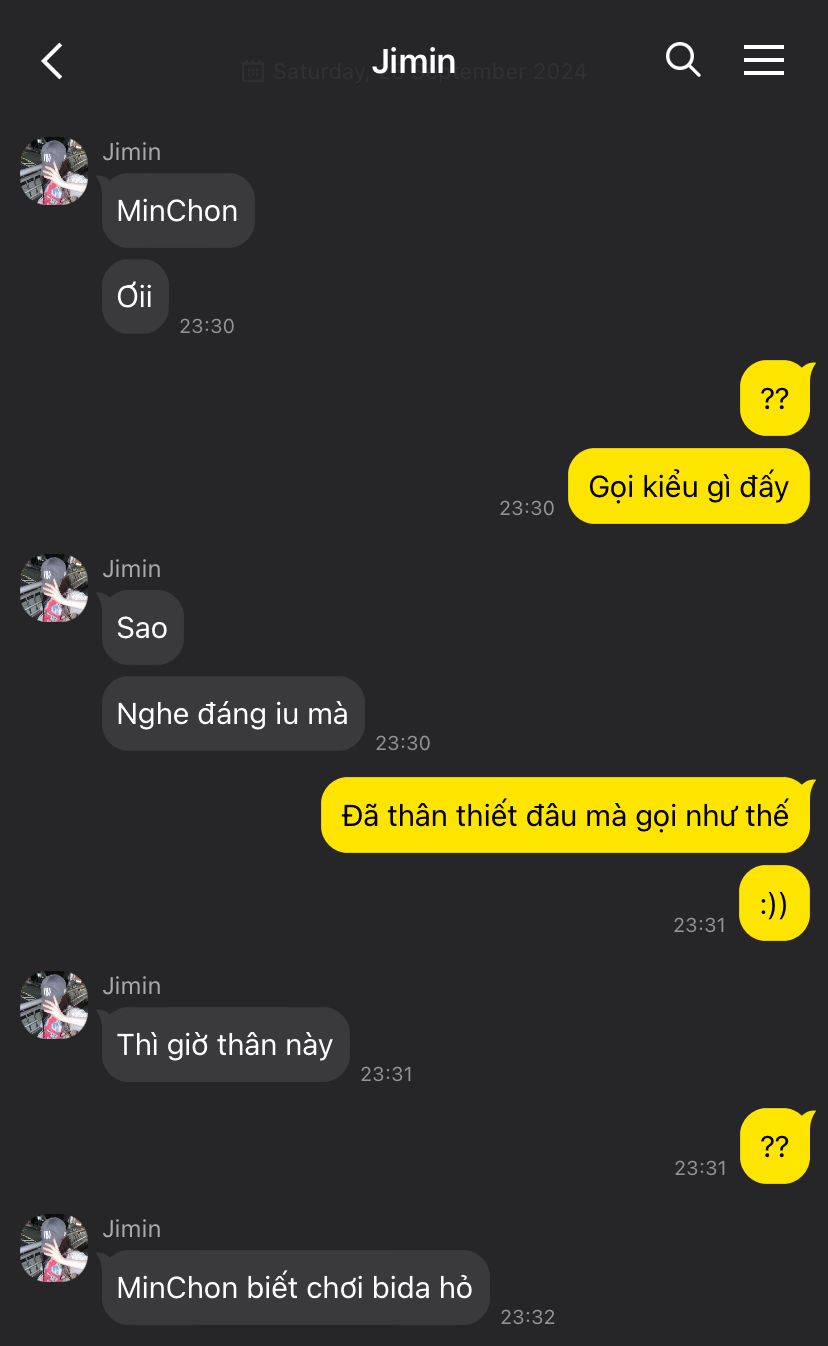Screen dimensions: 828x1346
Task: Tap 'MinChon biết chơi bida hỏ' message
Action: (295, 1287)
